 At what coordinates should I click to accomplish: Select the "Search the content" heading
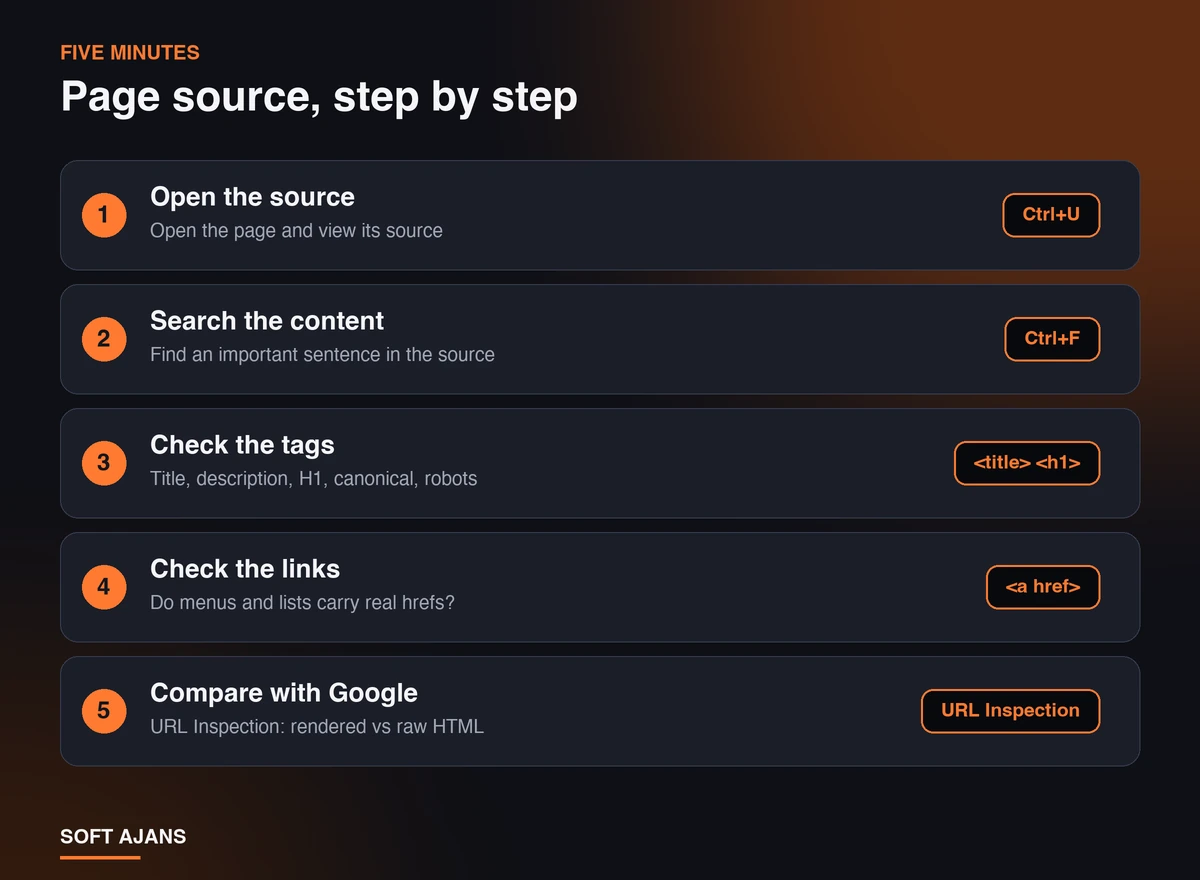(267, 321)
